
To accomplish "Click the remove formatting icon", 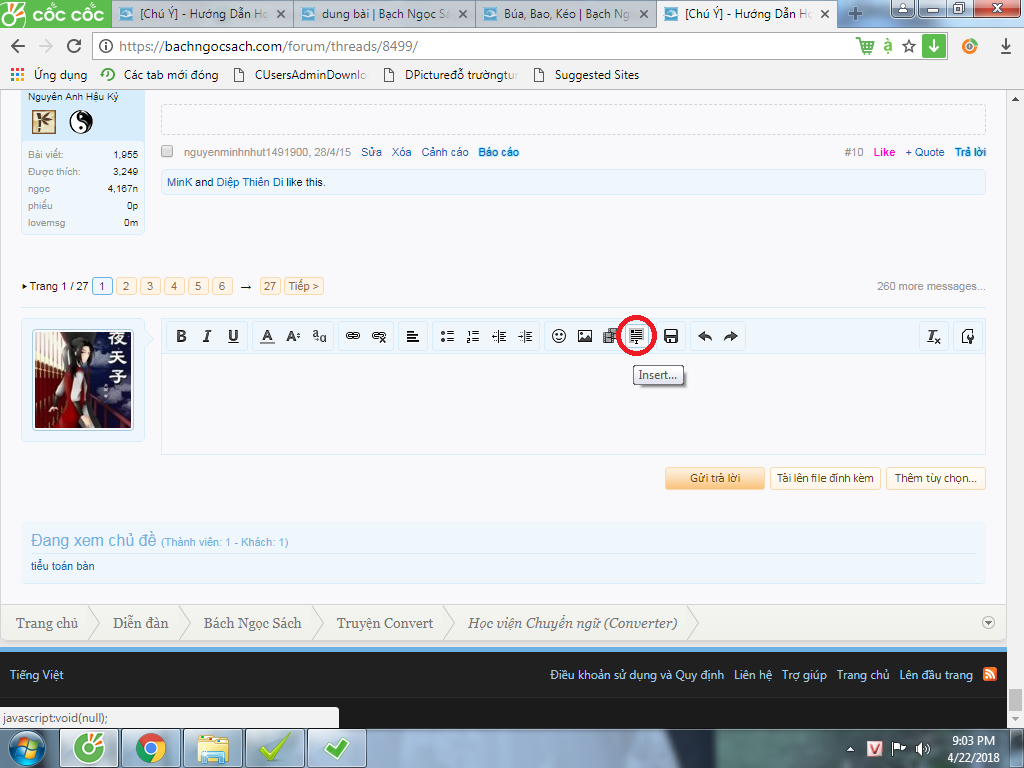I will coord(933,337).
